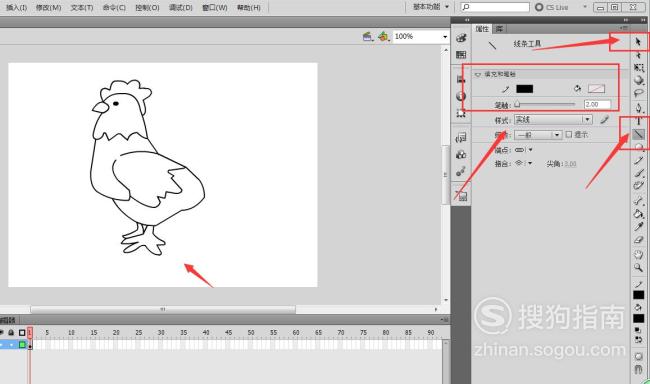The width and height of the screenshot is (650, 384).
Task: Open the collapsed Swatches panel icon
Action: 461,55
